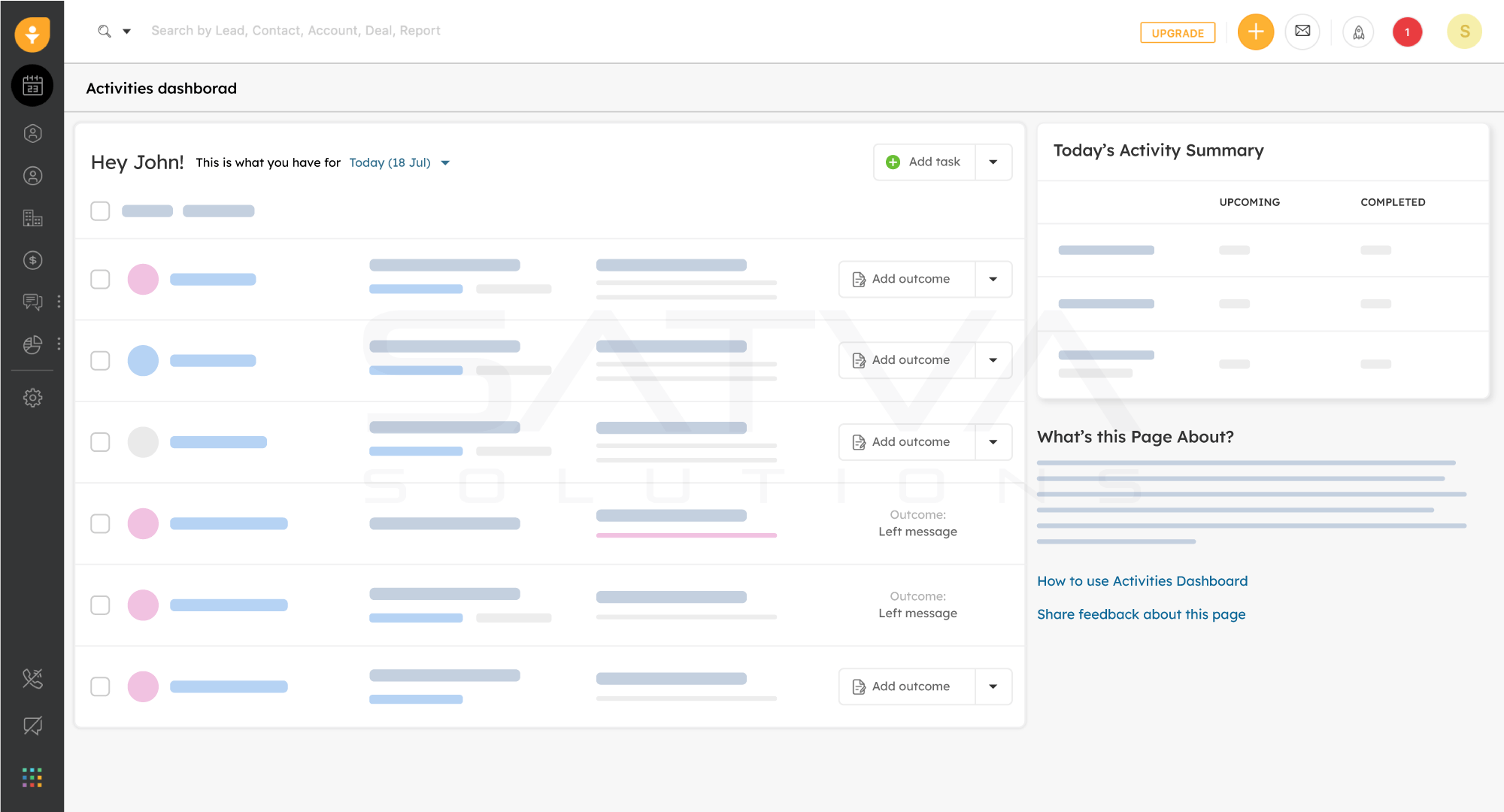Open the Today (18 Jul) date dropdown
Image resolution: width=1504 pixels, height=812 pixels.
pos(447,163)
